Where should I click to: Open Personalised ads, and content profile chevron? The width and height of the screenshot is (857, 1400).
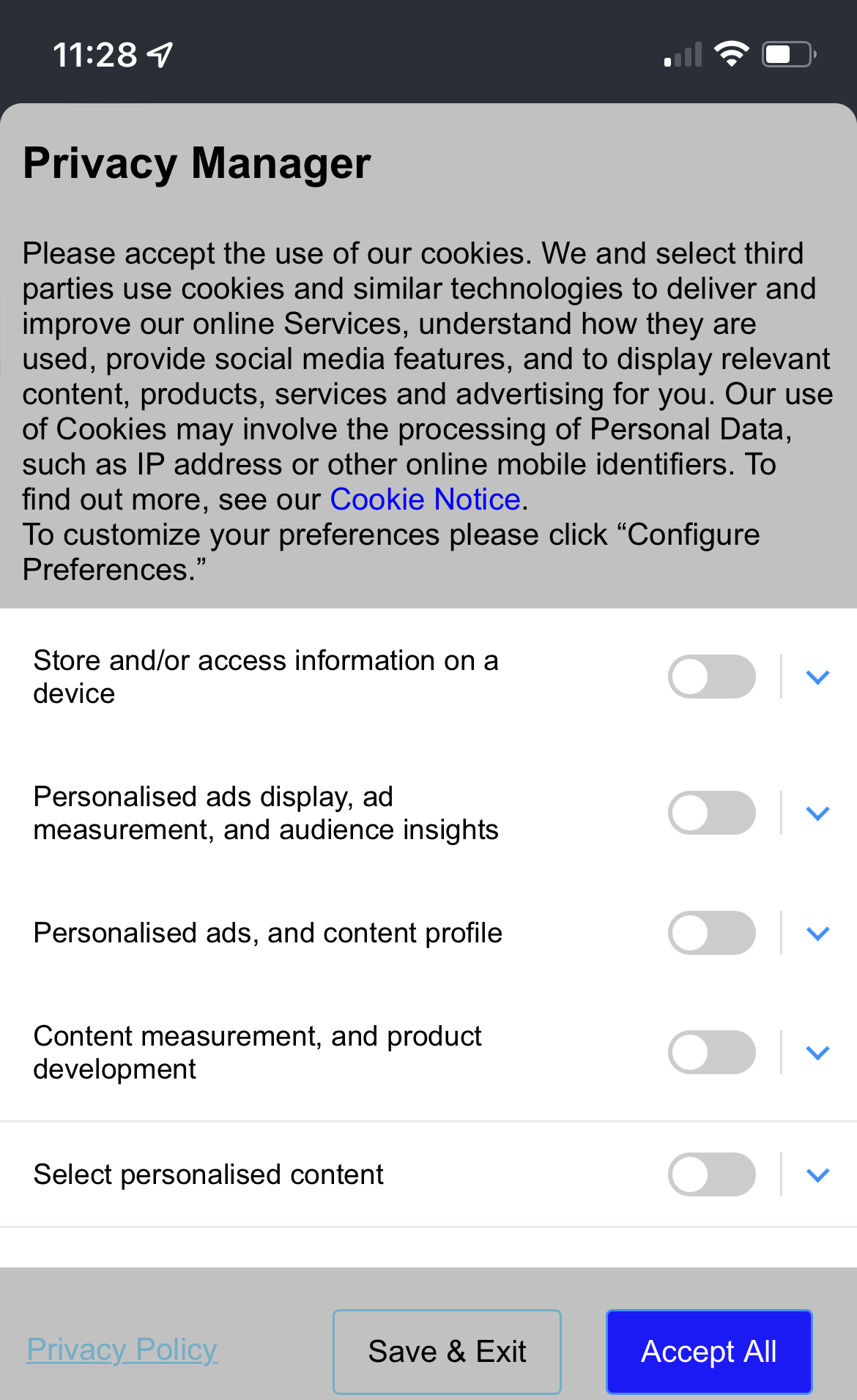click(817, 934)
